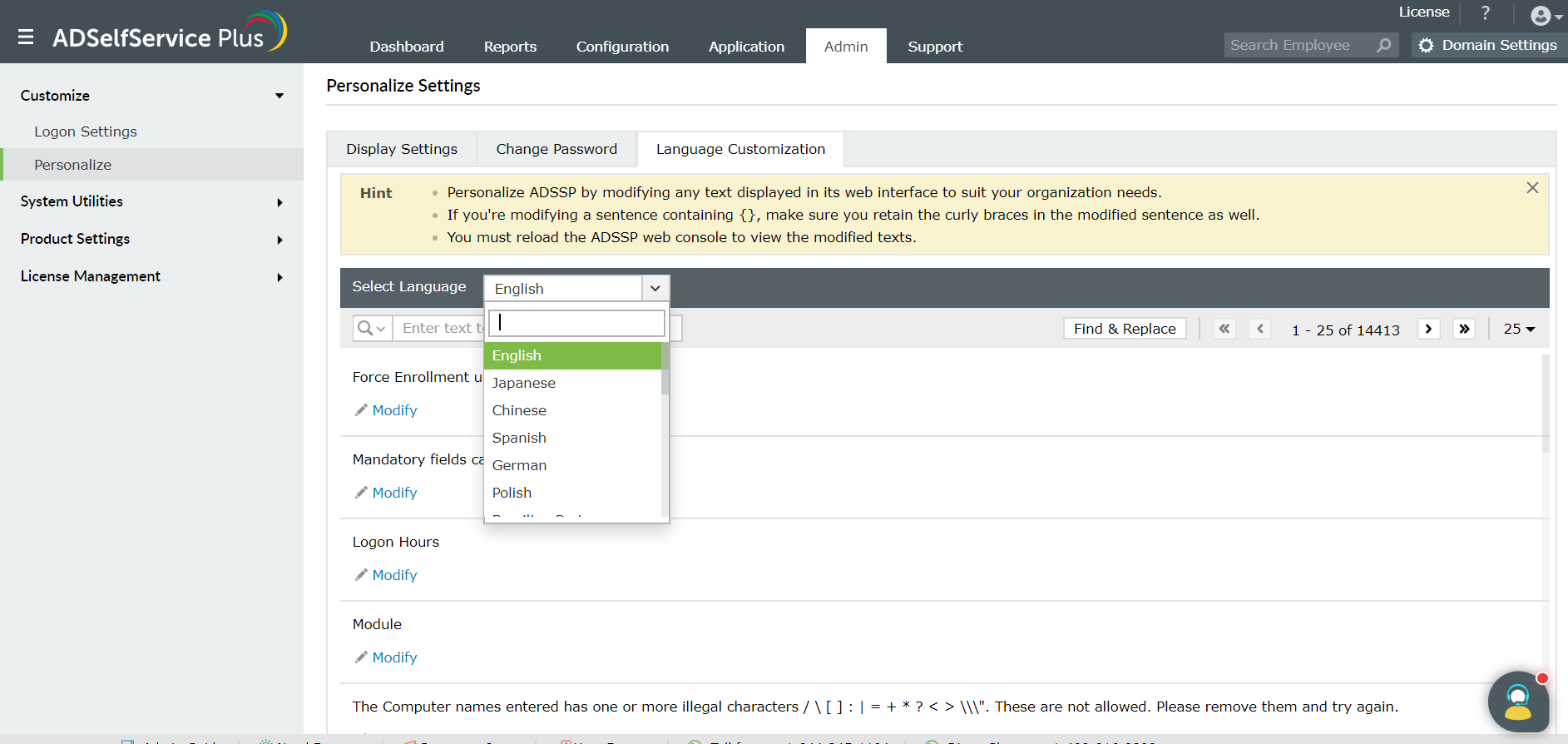Click the ADSelfService Plus logo

(170, 32)
